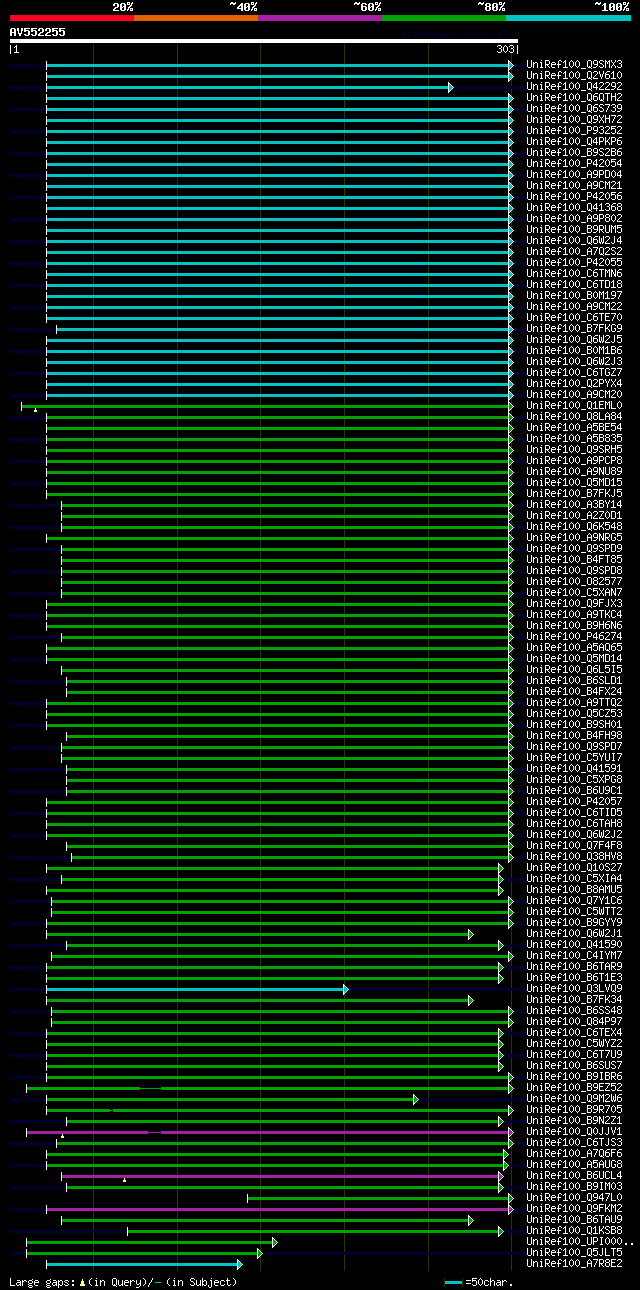Select label UniRef100_Q7F4F8

(574, 846)
